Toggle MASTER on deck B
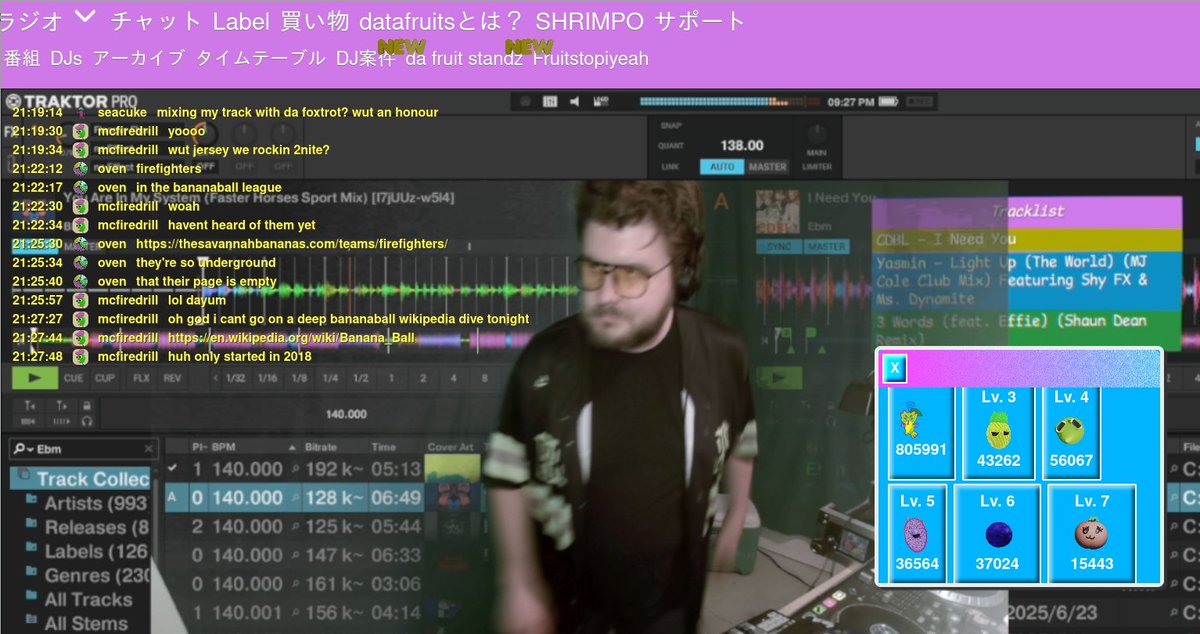 point(827,246)
